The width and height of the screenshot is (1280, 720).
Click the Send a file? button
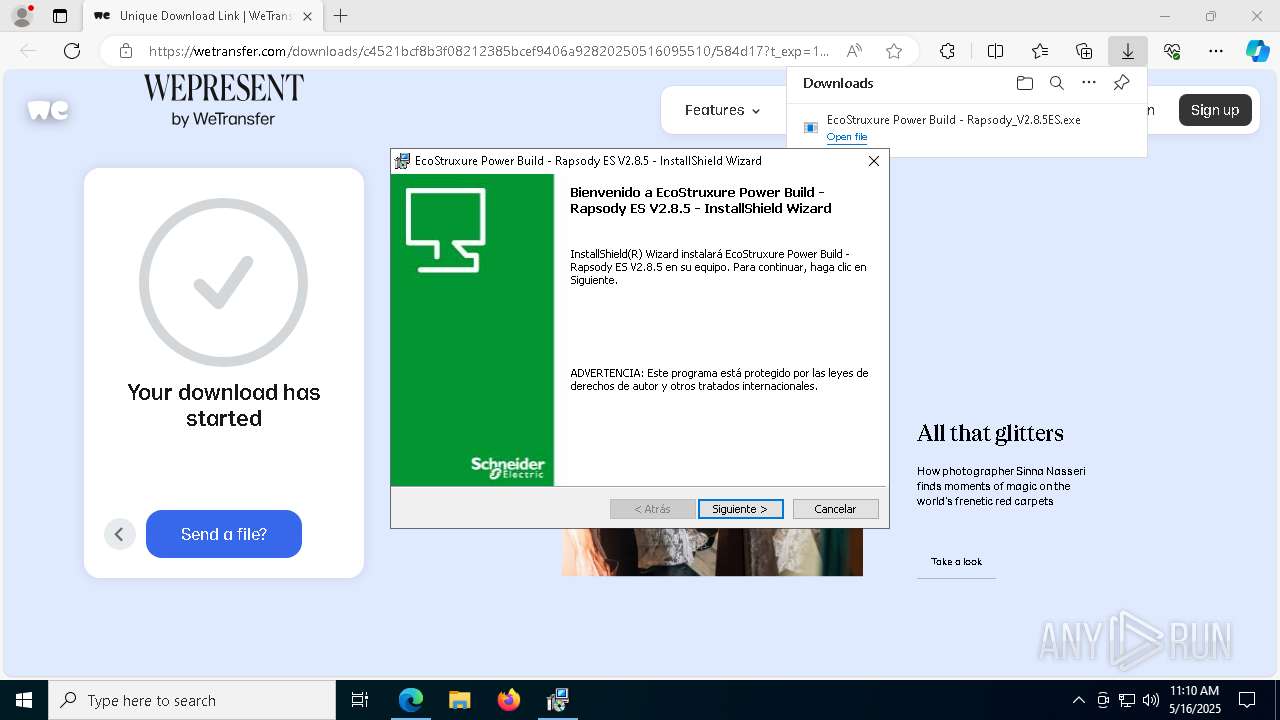[x=224, y=534]
